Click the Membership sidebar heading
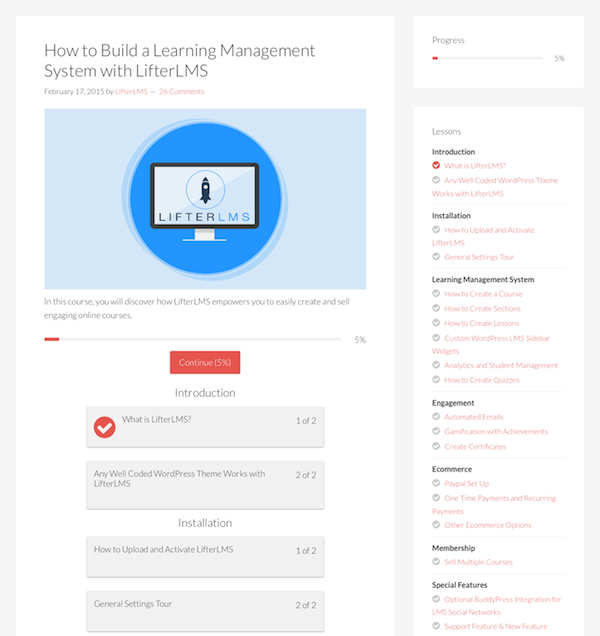Image resolution: width=600 pixels, height=636 pixels. (453, 548)
